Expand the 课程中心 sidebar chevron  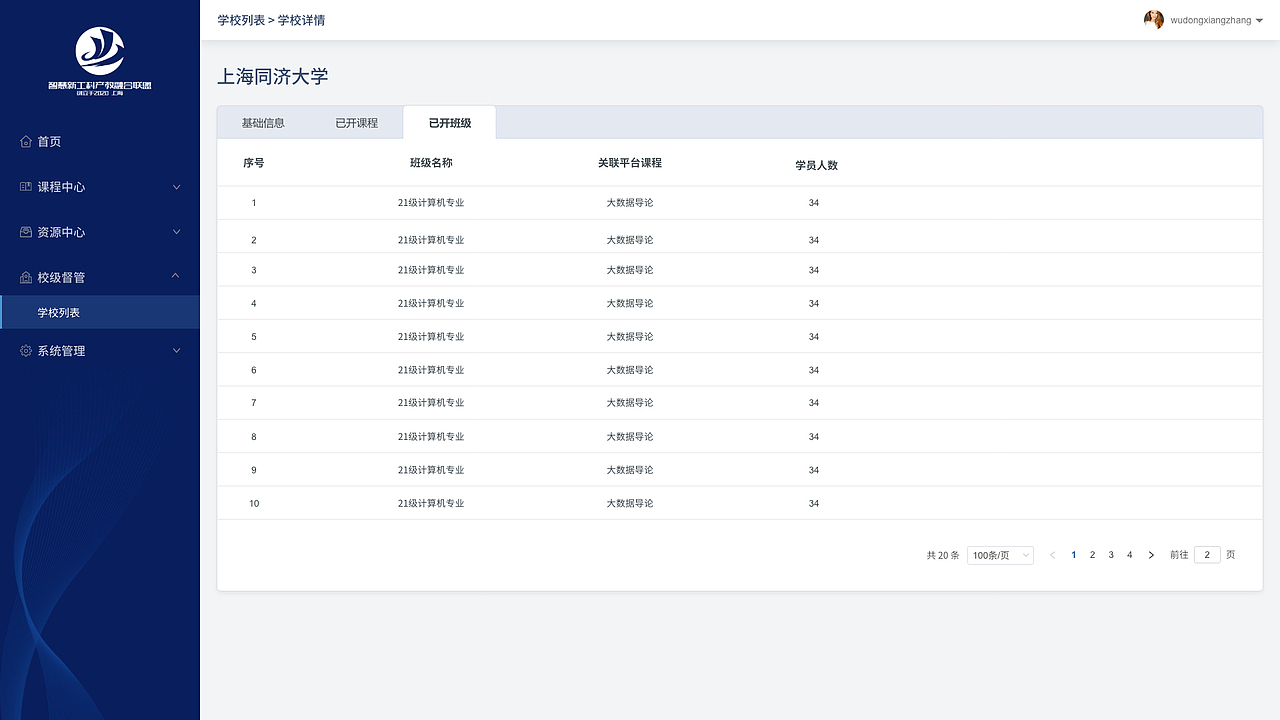click(x=176, y=186)
